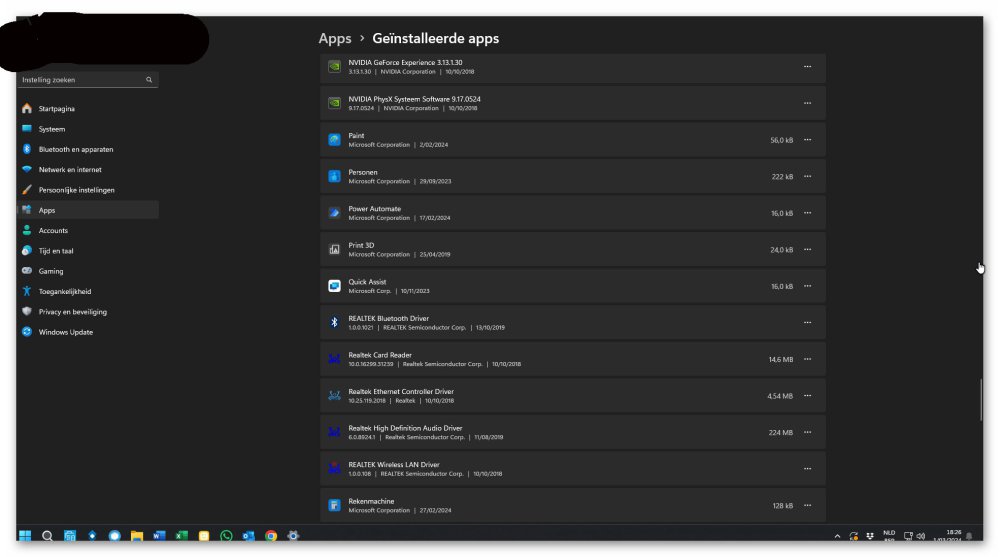
Task: Click the Quick Assist app icon
Action: point(335,286)
